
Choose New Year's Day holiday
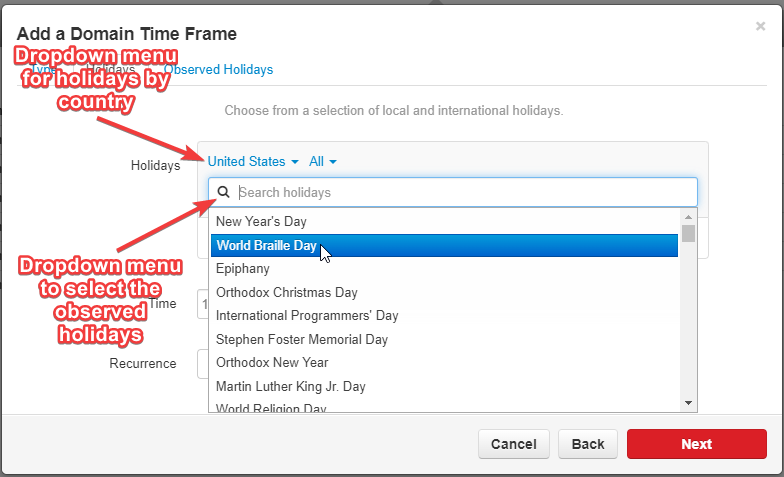(444, 222)
